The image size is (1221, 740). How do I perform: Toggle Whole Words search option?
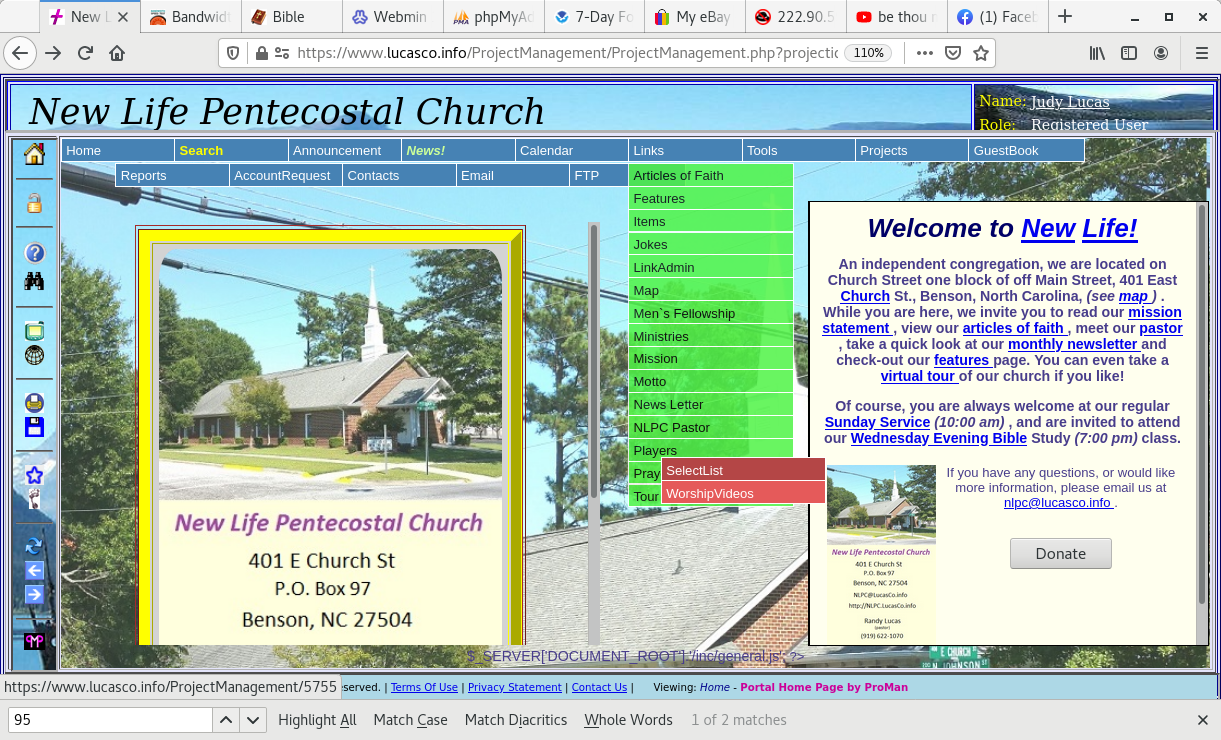[x=628, y=720]
